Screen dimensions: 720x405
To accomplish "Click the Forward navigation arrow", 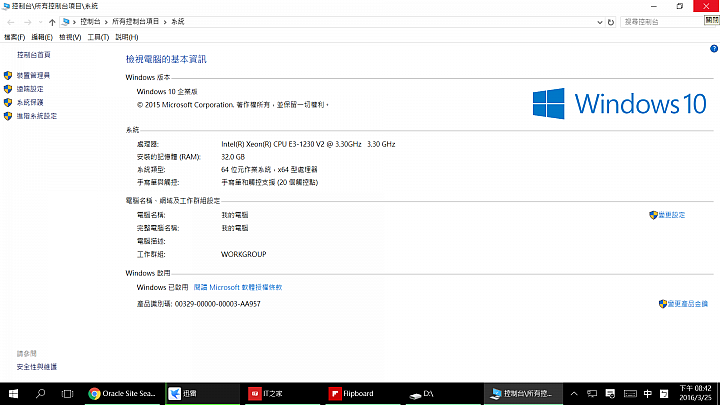I will (x=28, y=22).
